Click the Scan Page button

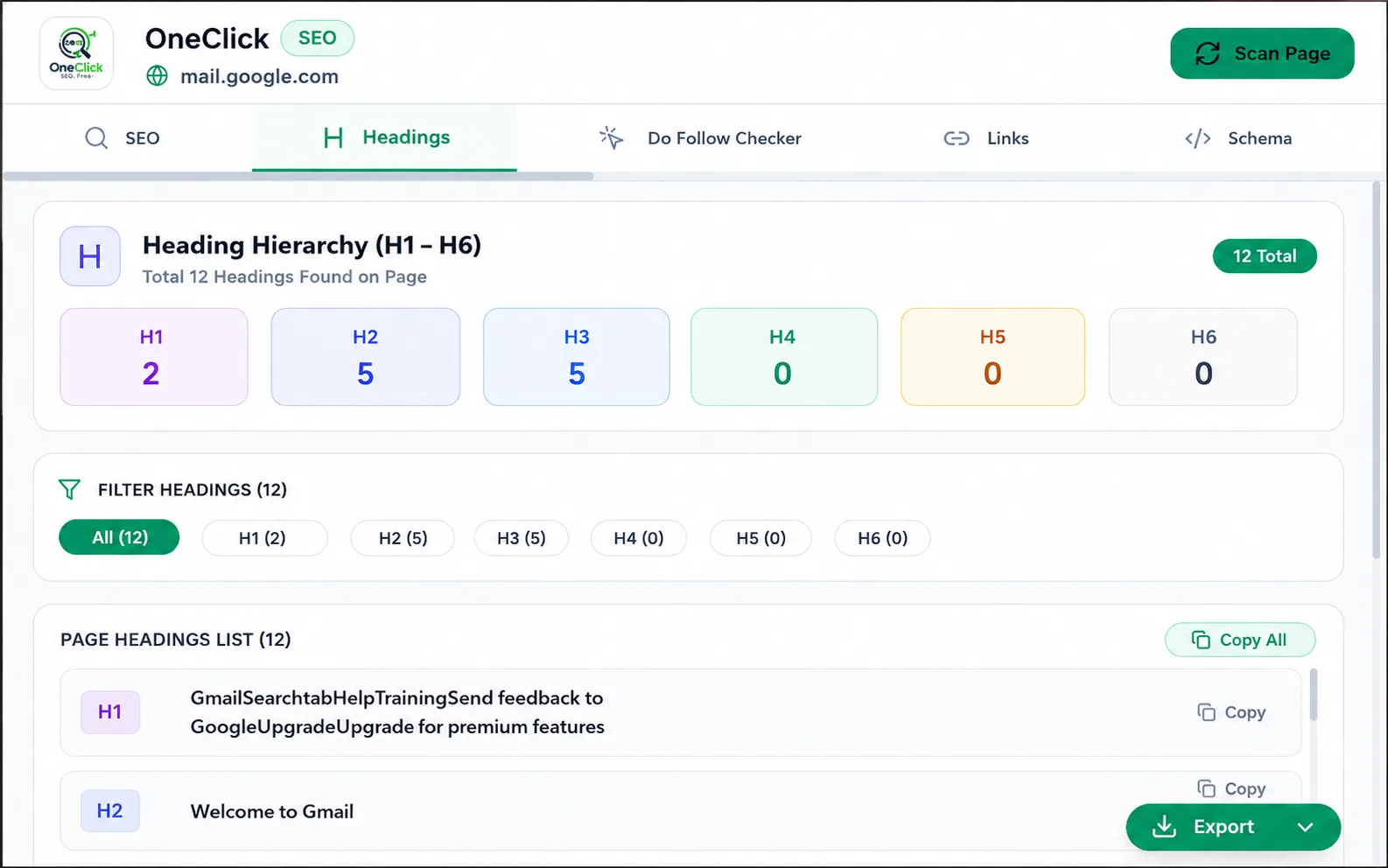coord(1262,53)
